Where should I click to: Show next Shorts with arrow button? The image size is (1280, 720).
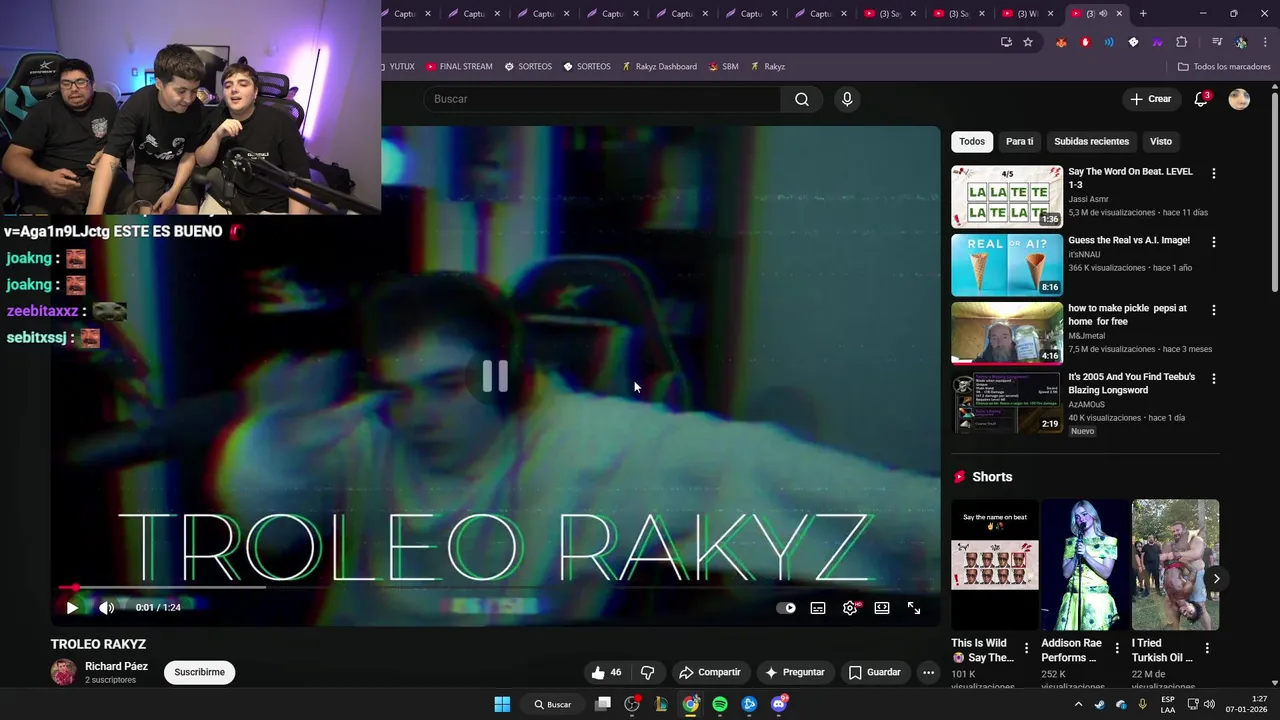tap(1216, 579)
